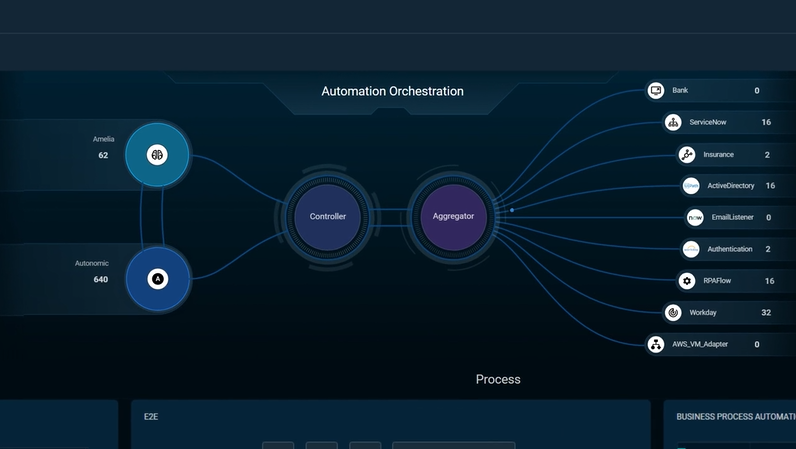This screenshot has width=796, height=449.
Task: Select the EmailListener adapter icon
Action: (x=695, y=217)
